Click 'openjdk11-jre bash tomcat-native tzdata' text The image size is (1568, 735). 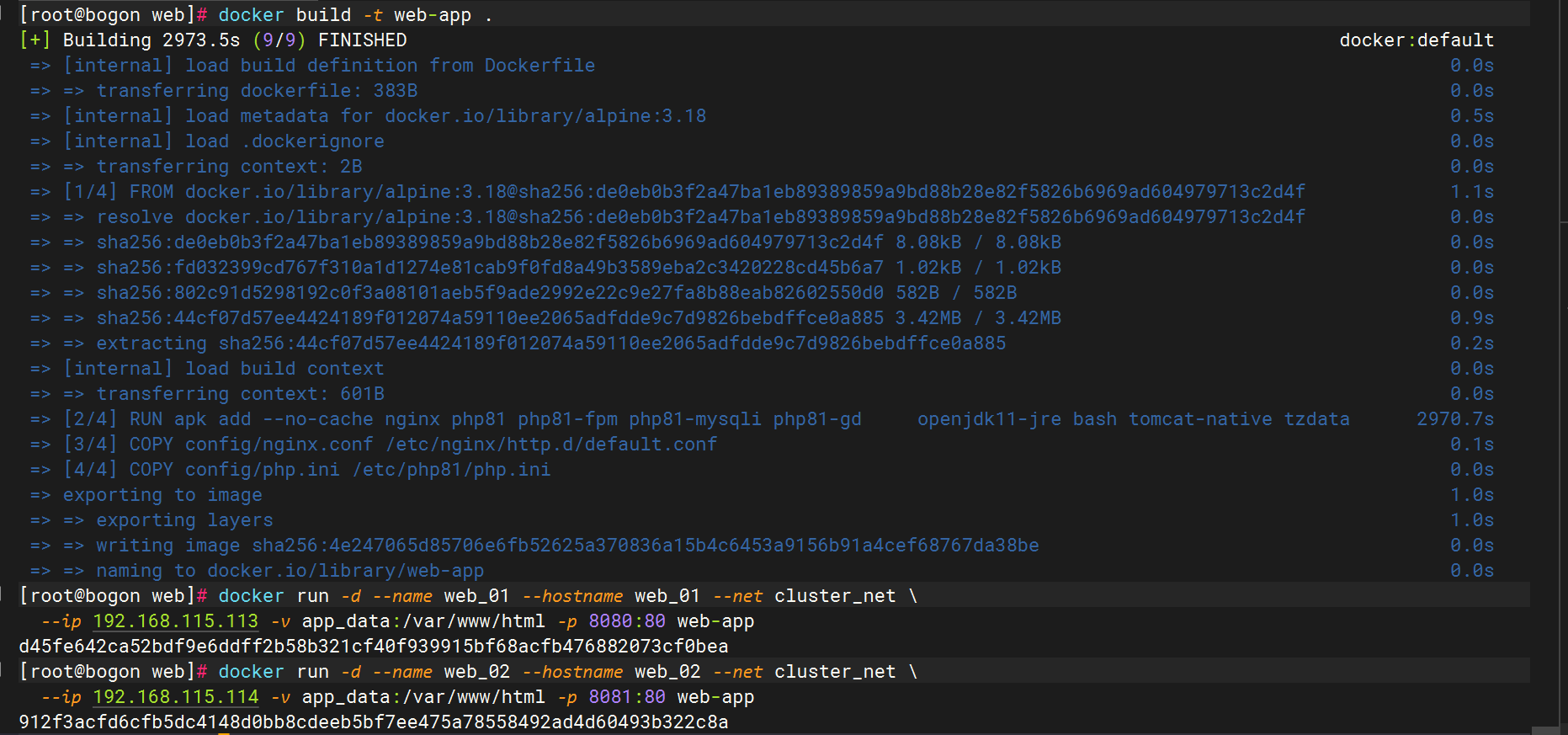coord(1134,419)
